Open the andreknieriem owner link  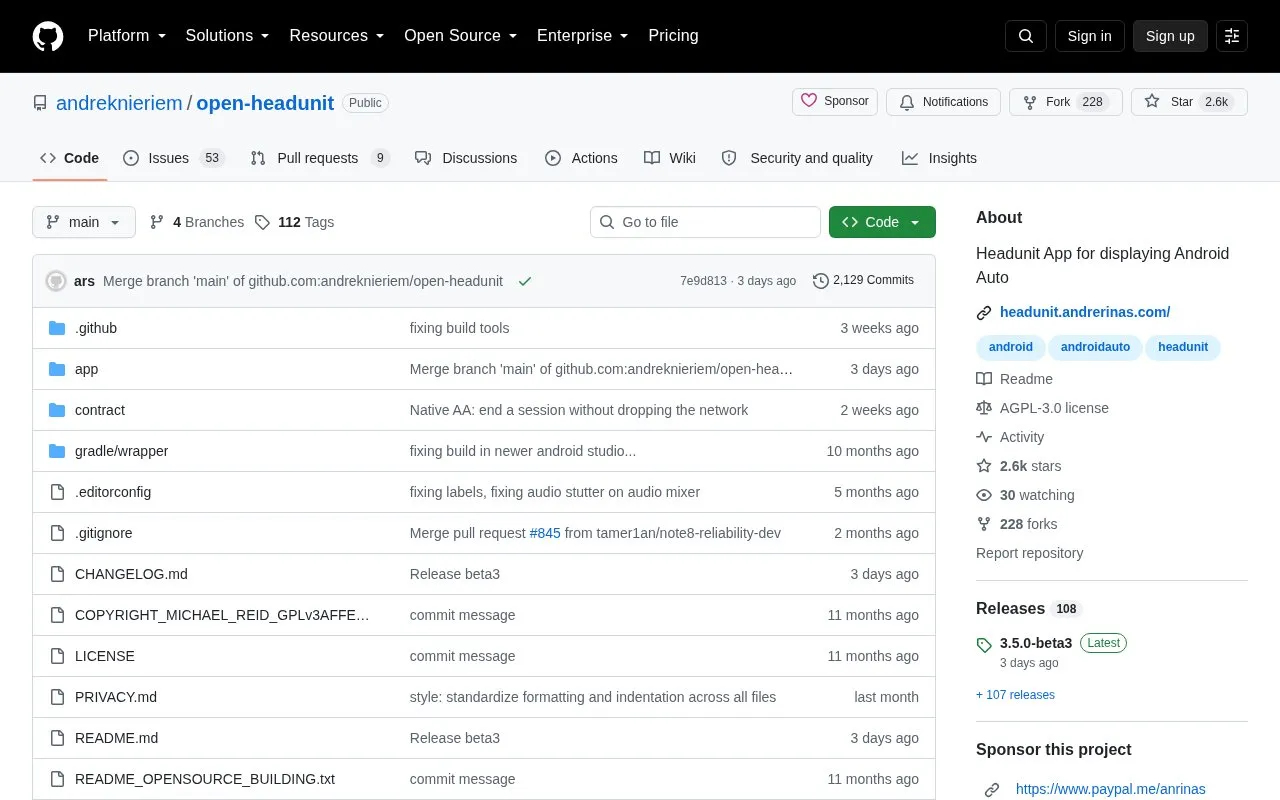119,103
